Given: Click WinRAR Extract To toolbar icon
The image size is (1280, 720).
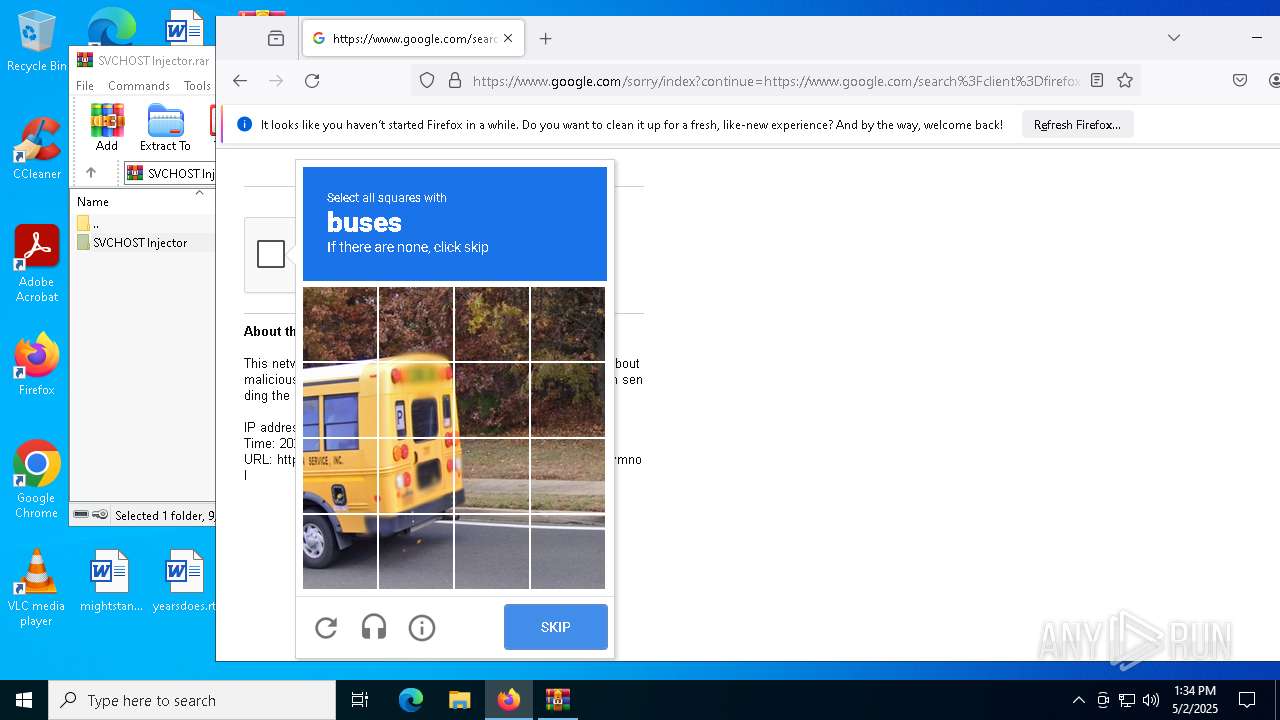Looking at the screenshot, I should point(165,127).
